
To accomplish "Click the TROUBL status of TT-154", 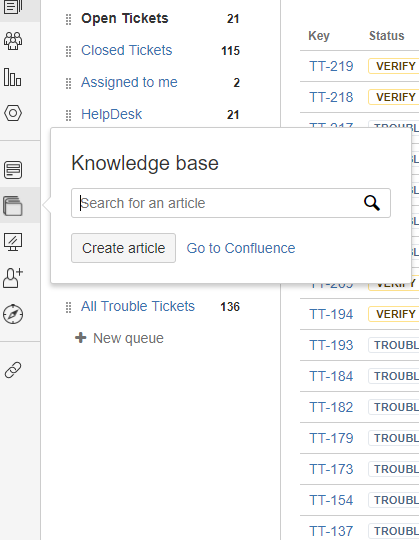I will click(x=394, y=500).
